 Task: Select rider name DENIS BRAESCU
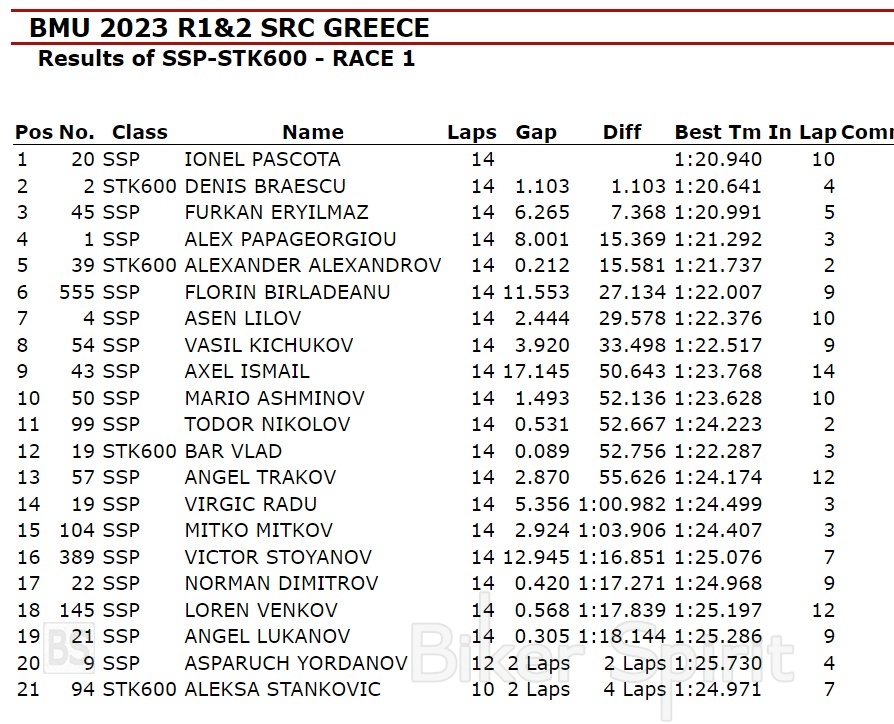click(265, 186)
